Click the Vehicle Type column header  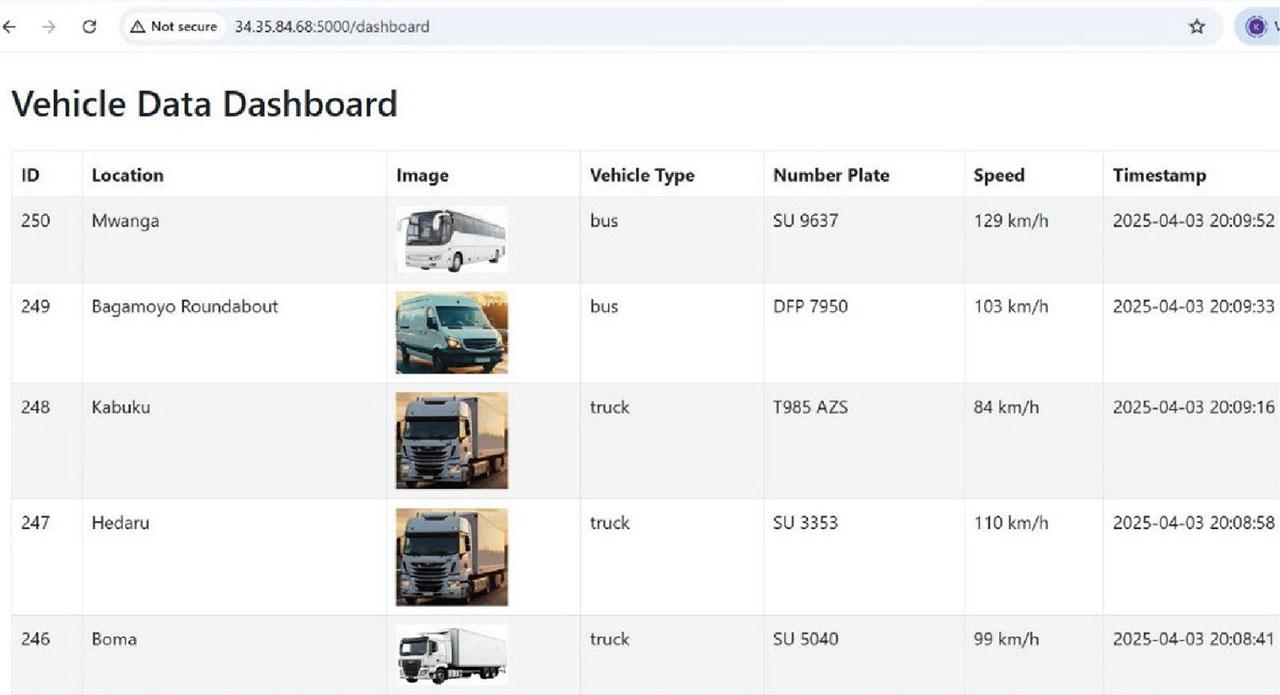[x=642, y=176]
